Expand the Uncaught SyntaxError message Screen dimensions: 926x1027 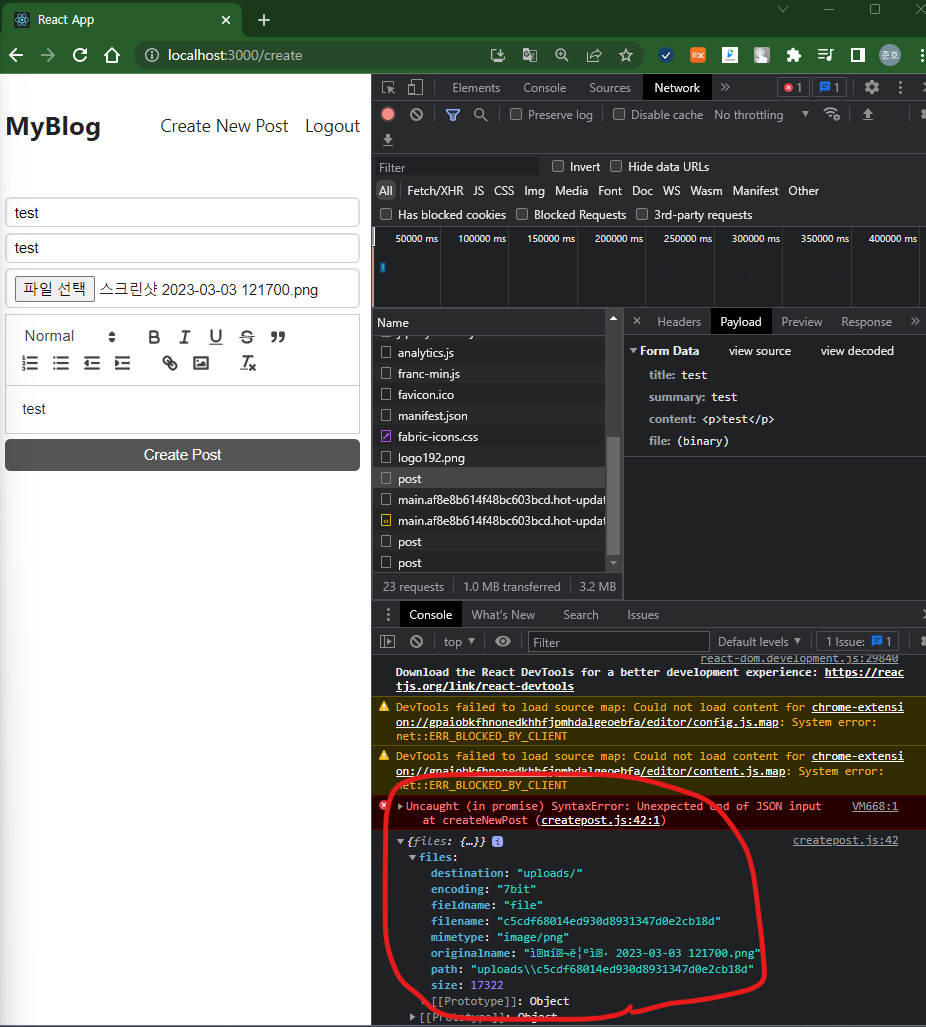point(400,806)
